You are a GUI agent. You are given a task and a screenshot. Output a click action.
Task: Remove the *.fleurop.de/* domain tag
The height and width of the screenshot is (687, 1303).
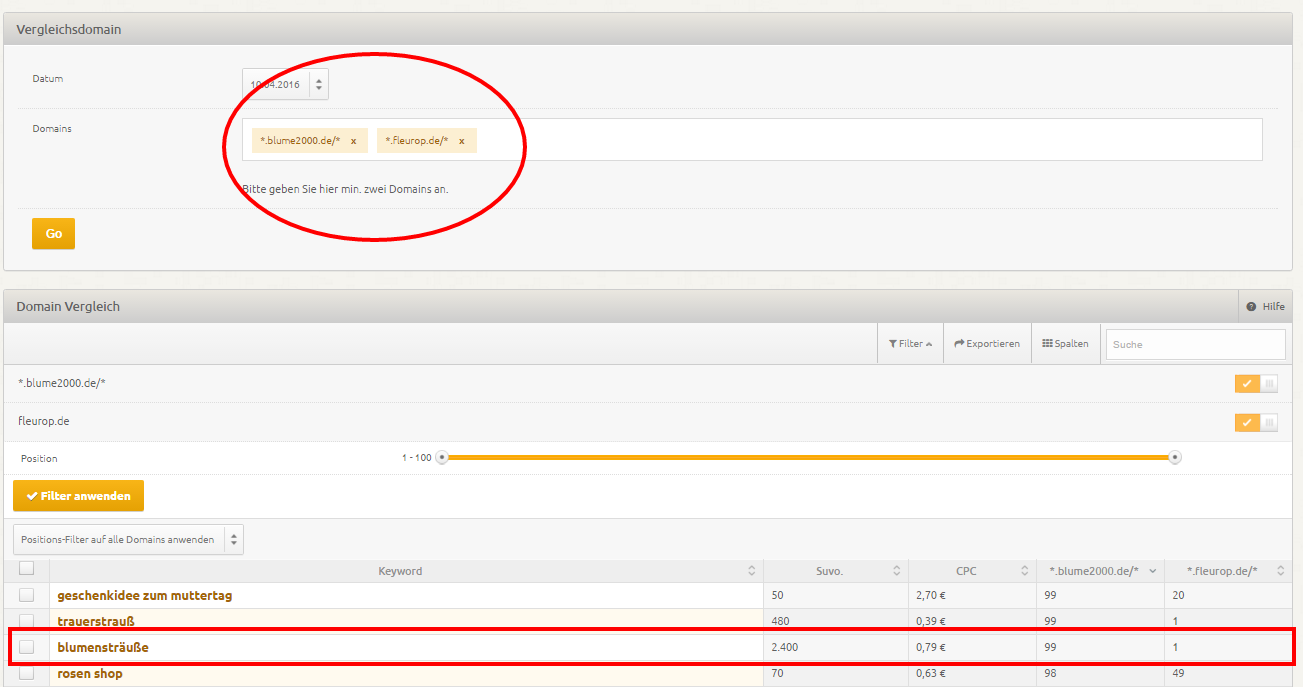click(x=461, y=141)
